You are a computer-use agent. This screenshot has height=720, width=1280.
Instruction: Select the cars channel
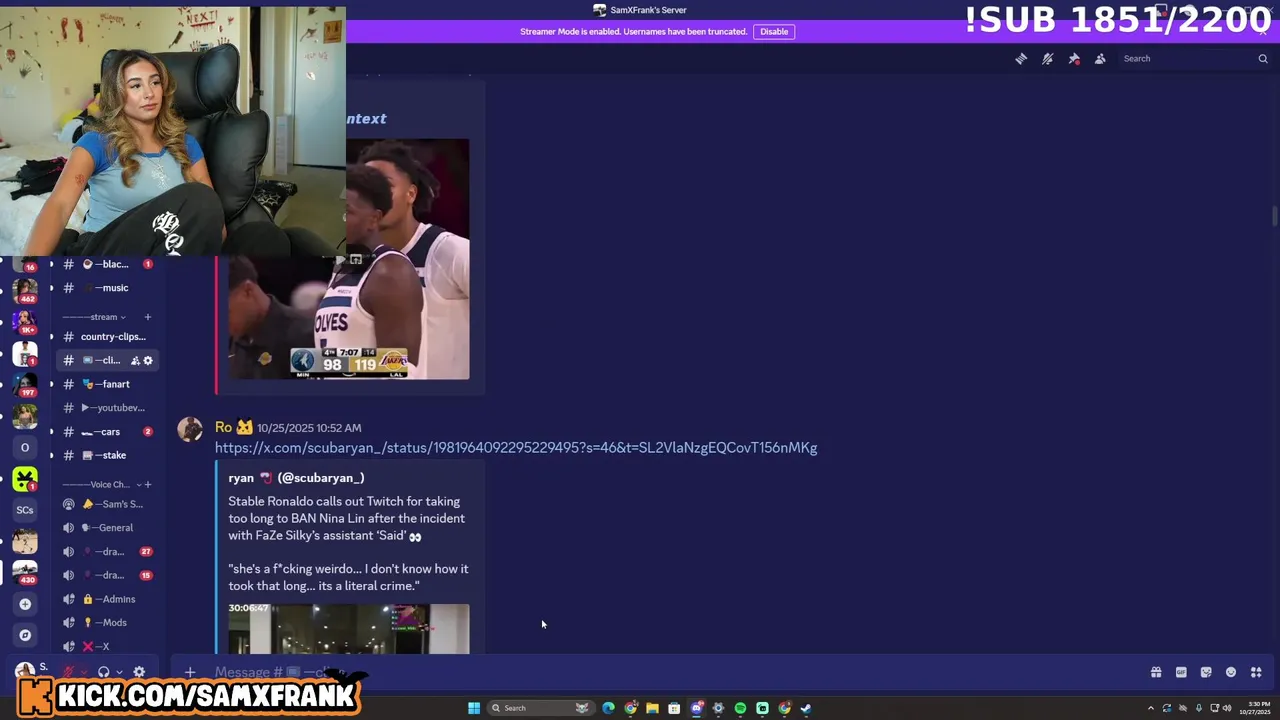click(x=106, y=432)
